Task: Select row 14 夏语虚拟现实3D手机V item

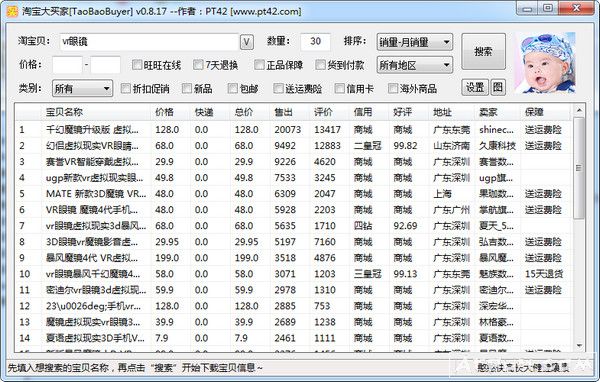Action: (x=294, y=339)
